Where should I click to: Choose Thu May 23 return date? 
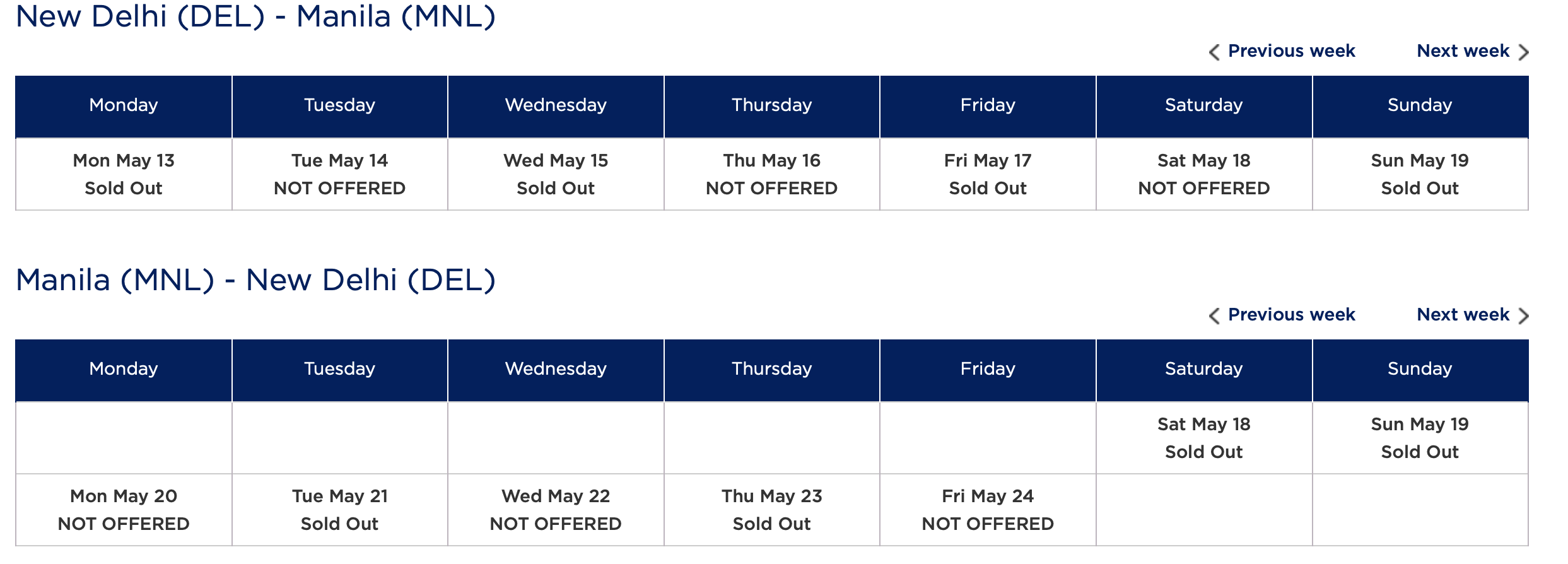771,510
